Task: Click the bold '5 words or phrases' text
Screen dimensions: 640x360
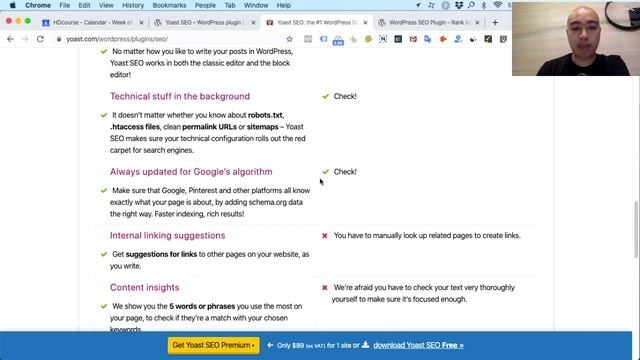Action: pos(202,306)
